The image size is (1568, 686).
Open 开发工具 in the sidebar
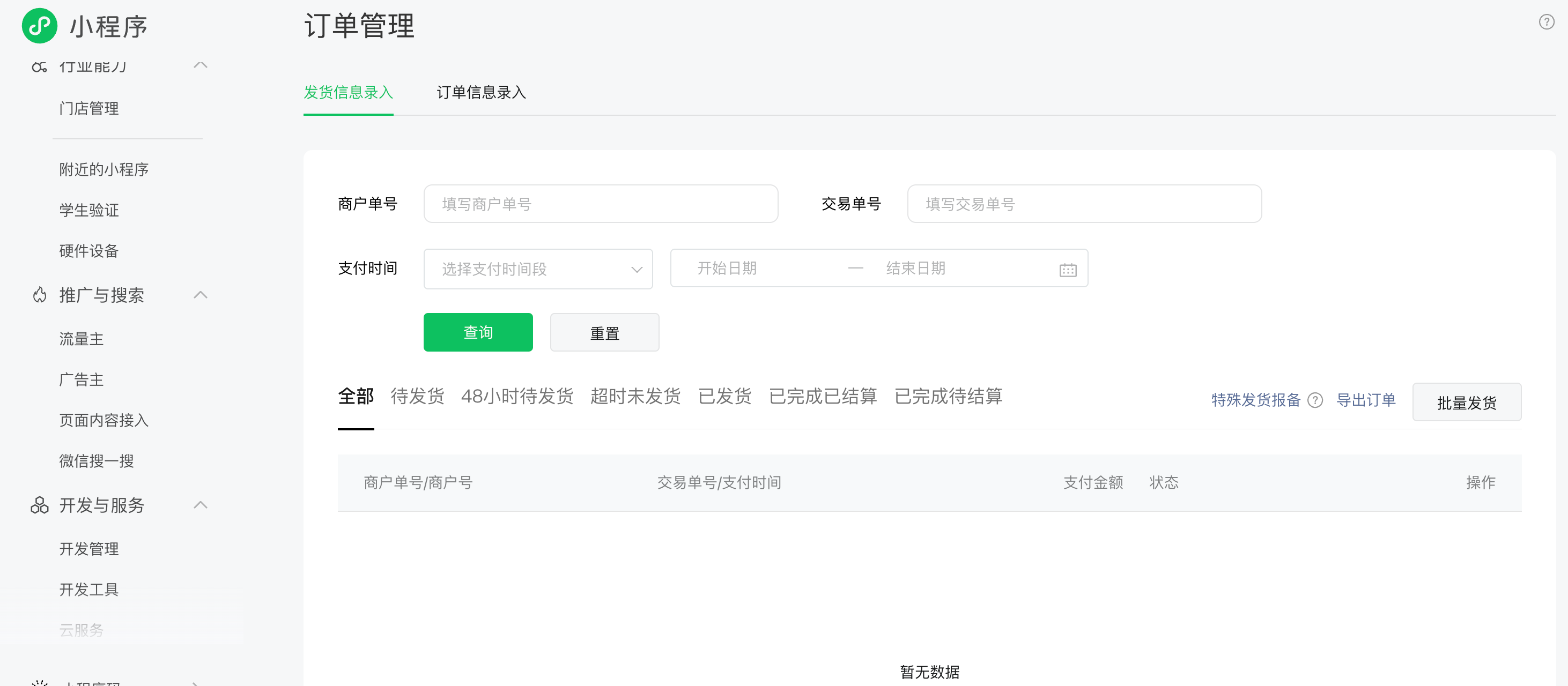tap(89, 590)
